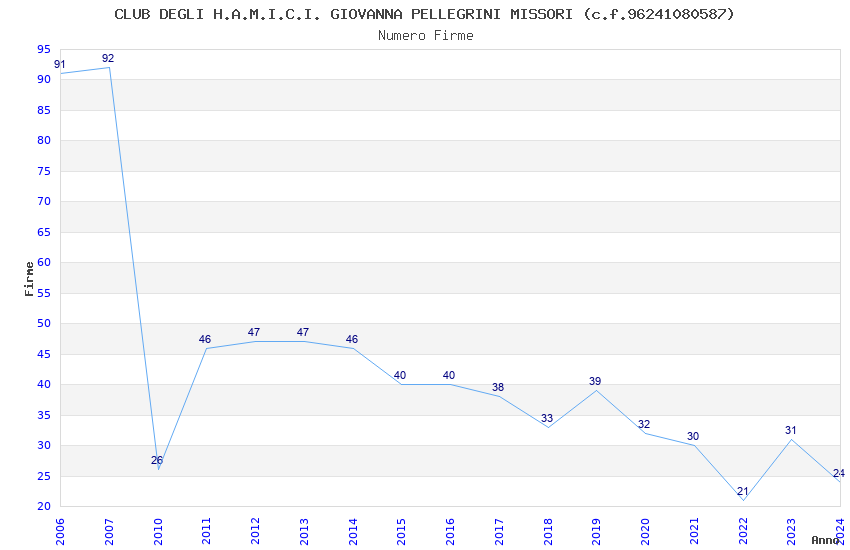
Task: Click x-axis year label 2007
Action: [108, 531]
